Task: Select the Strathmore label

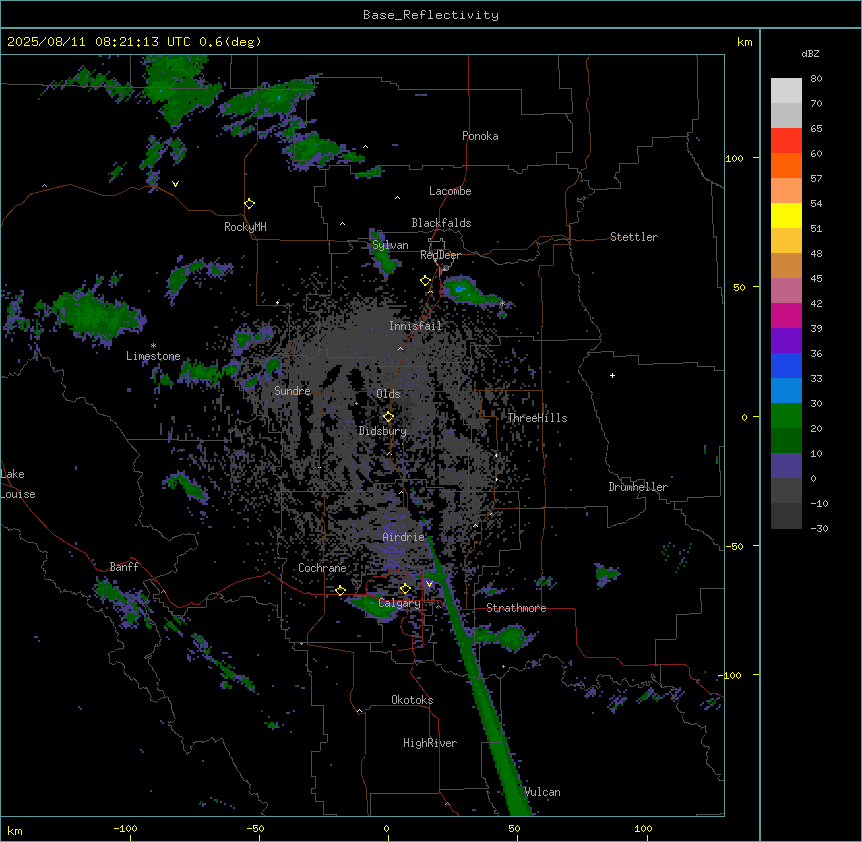Action: (x=516, y=608)
